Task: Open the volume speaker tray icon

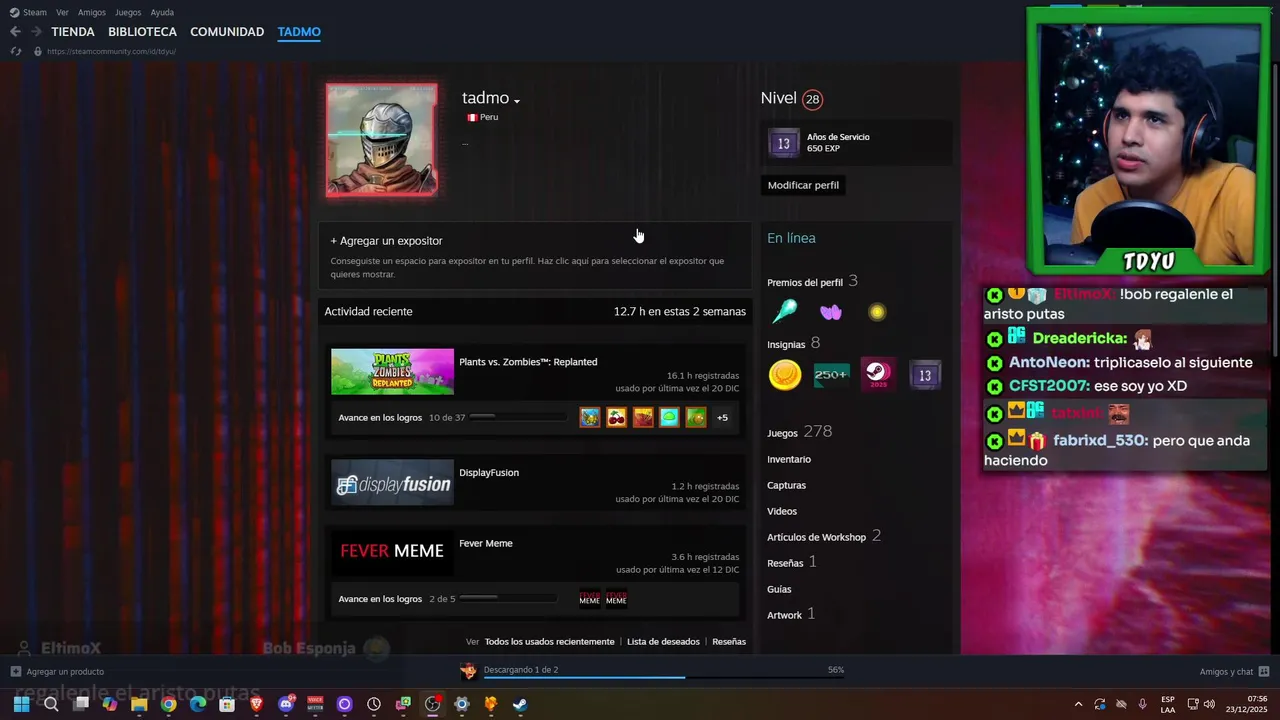Action: point(1209,704)
